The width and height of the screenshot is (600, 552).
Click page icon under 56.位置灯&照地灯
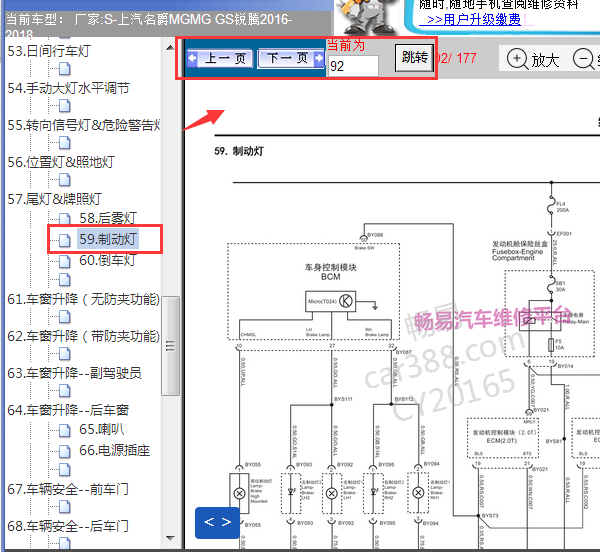point(65,180)
